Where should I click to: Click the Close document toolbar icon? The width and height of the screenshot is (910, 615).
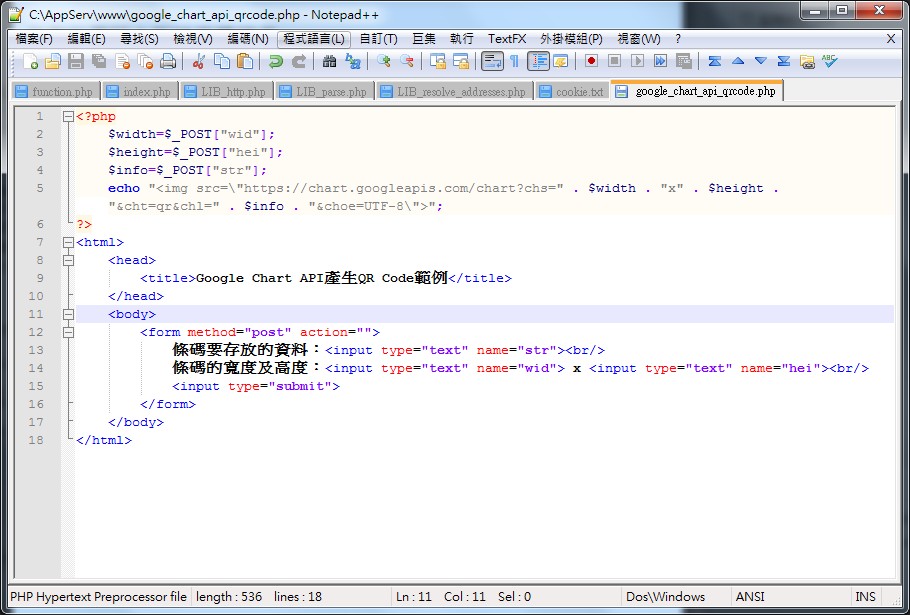coord(122,61)
